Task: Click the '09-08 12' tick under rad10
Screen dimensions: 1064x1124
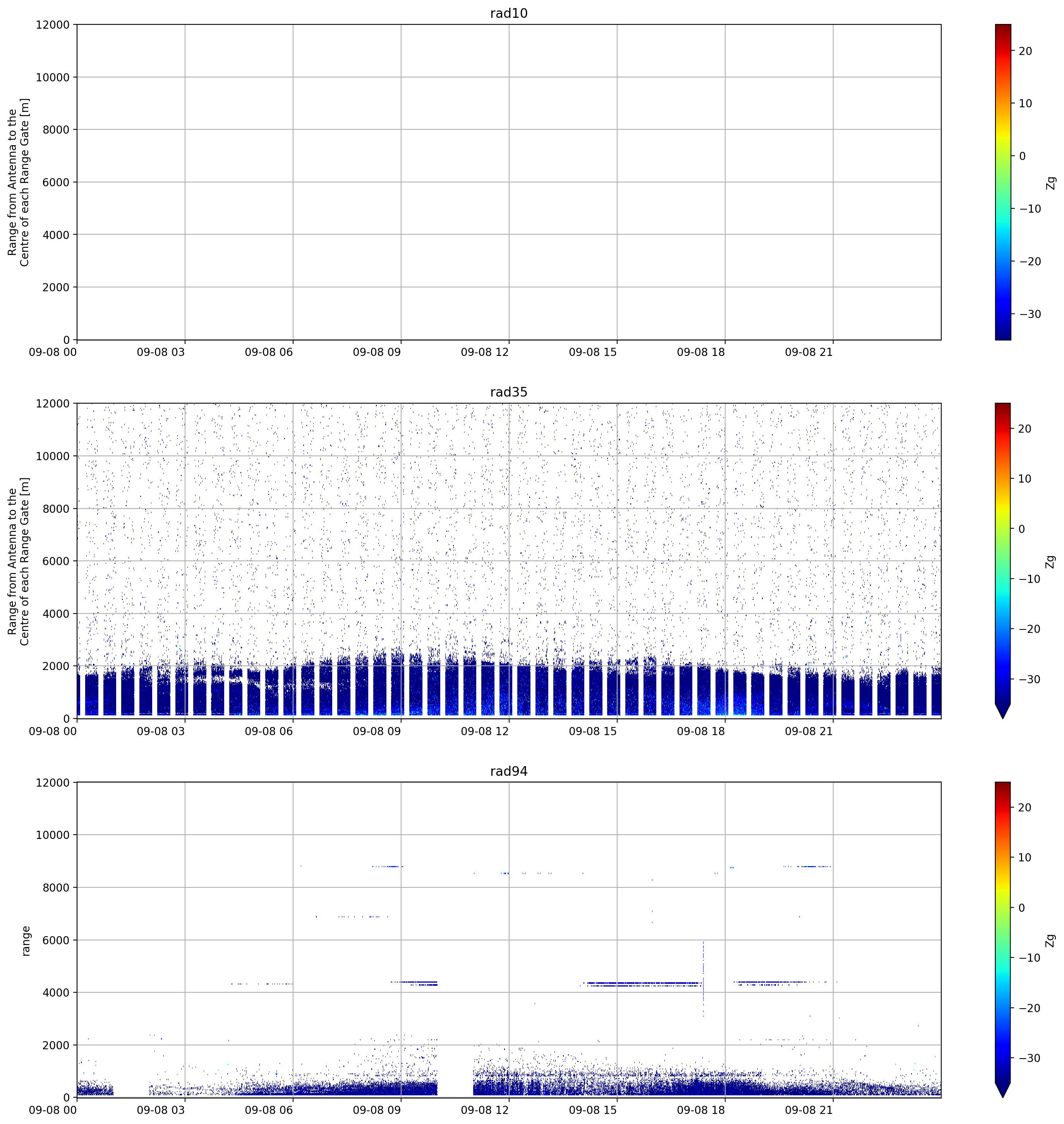Action: (x=485, y=352)
